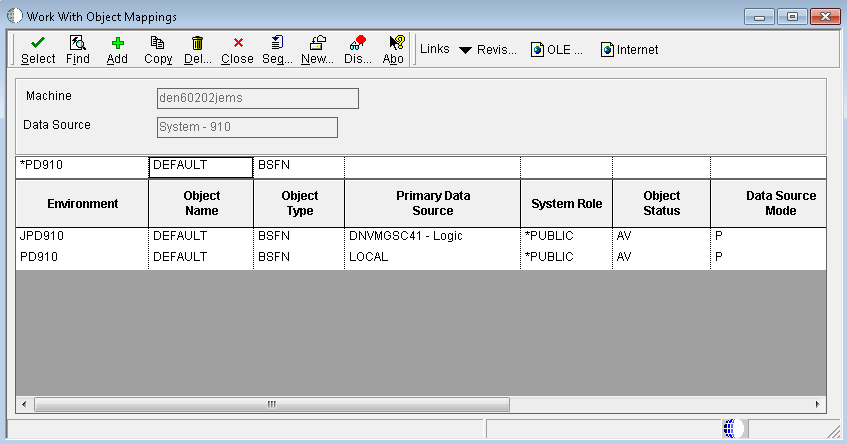
Task: Click the scroll left arrow
Action: point(24,404)
